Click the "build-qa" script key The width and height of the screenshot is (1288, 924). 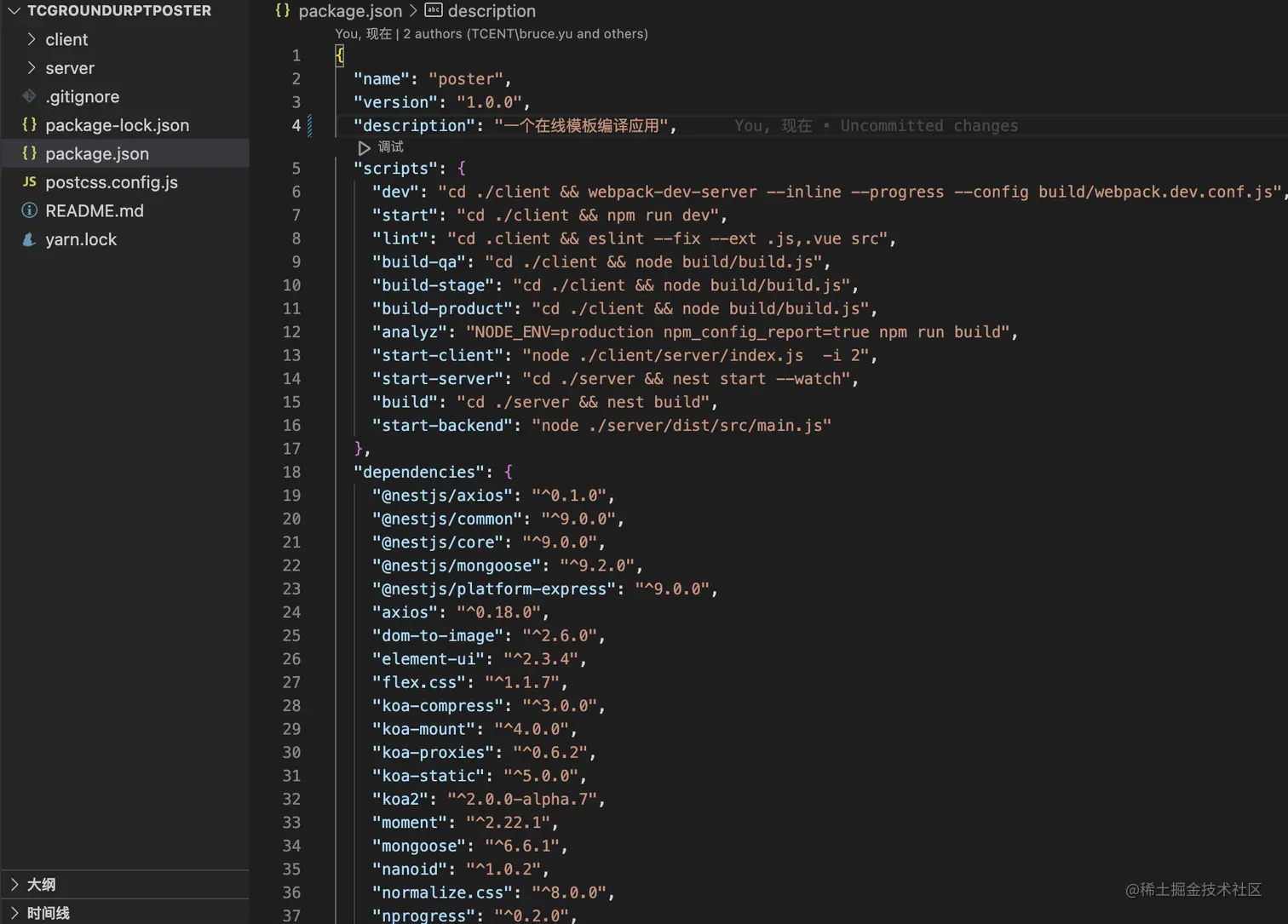(419, 261)
